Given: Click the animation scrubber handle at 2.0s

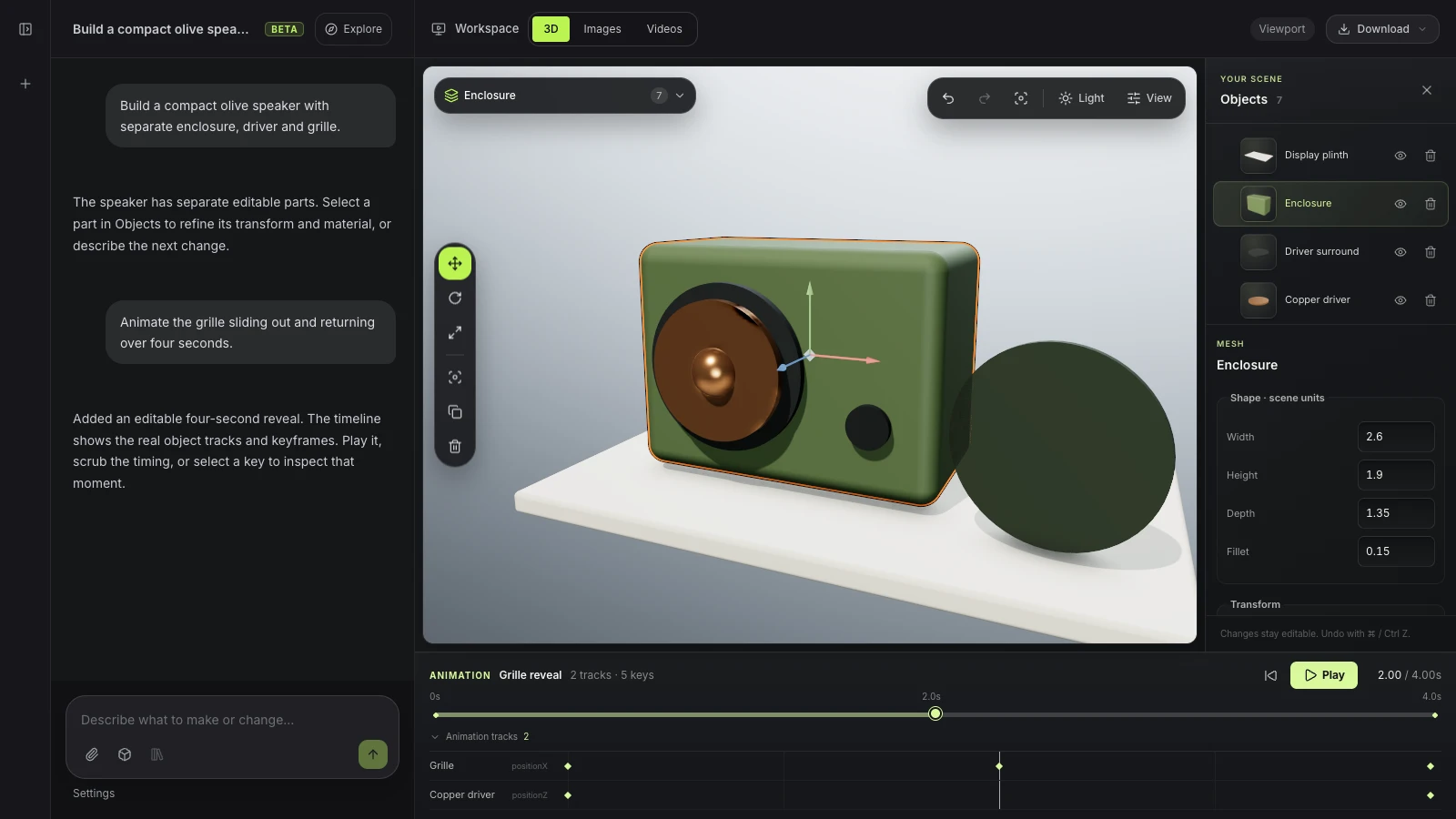Looking at the screenshot, I should click(x=935, y=714).
